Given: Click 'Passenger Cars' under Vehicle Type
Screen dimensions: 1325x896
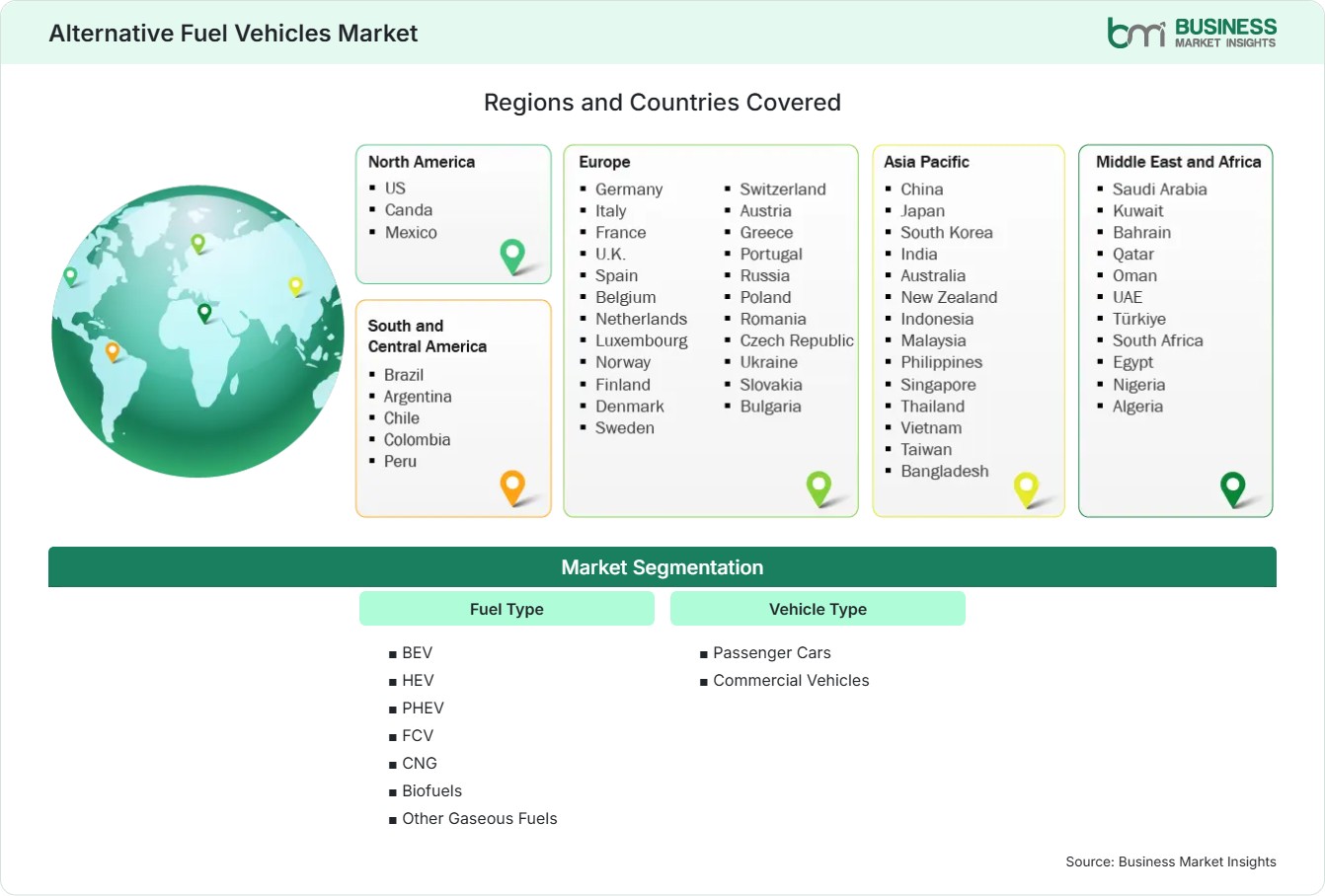Looking at the screenshot, I should (772, 653).
